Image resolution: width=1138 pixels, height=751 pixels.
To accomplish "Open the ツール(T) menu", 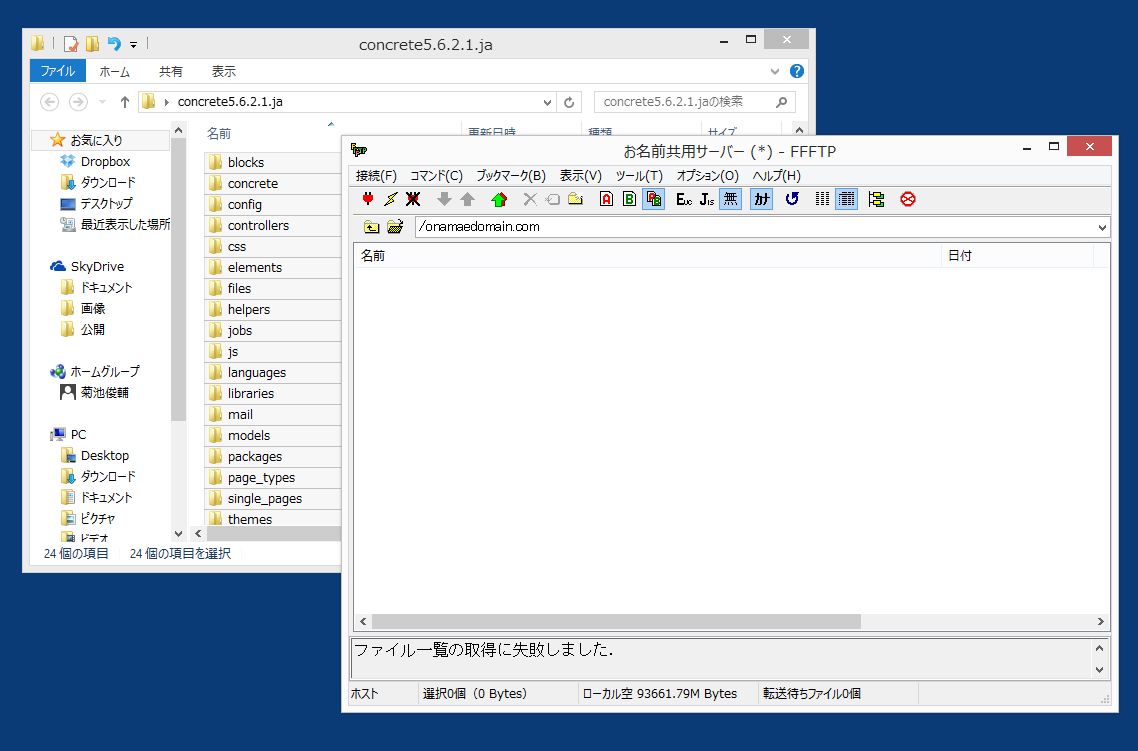I will (639, 176).
